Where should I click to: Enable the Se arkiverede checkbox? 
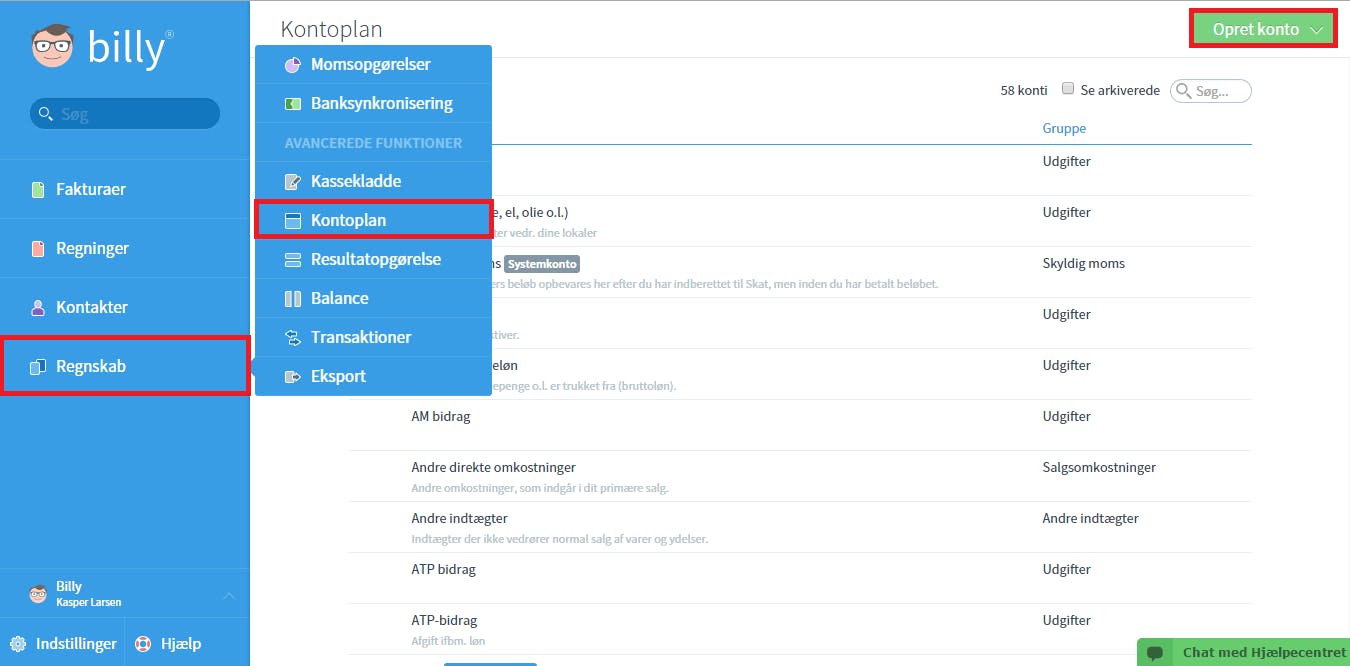tap(1068, 89)
